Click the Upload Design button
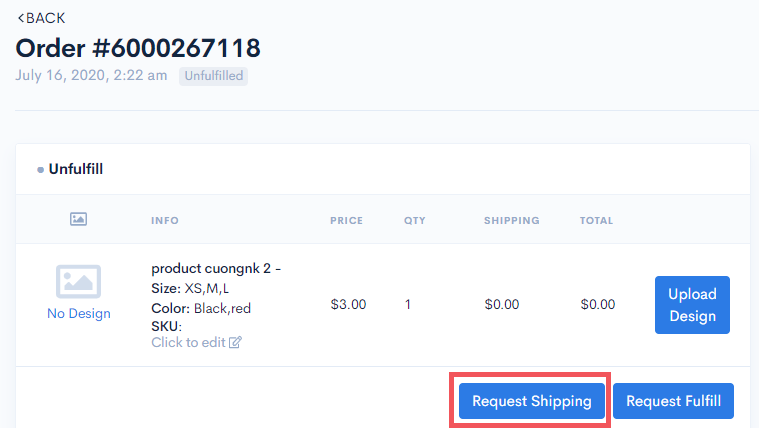759x428 pixels. [692, 305]
